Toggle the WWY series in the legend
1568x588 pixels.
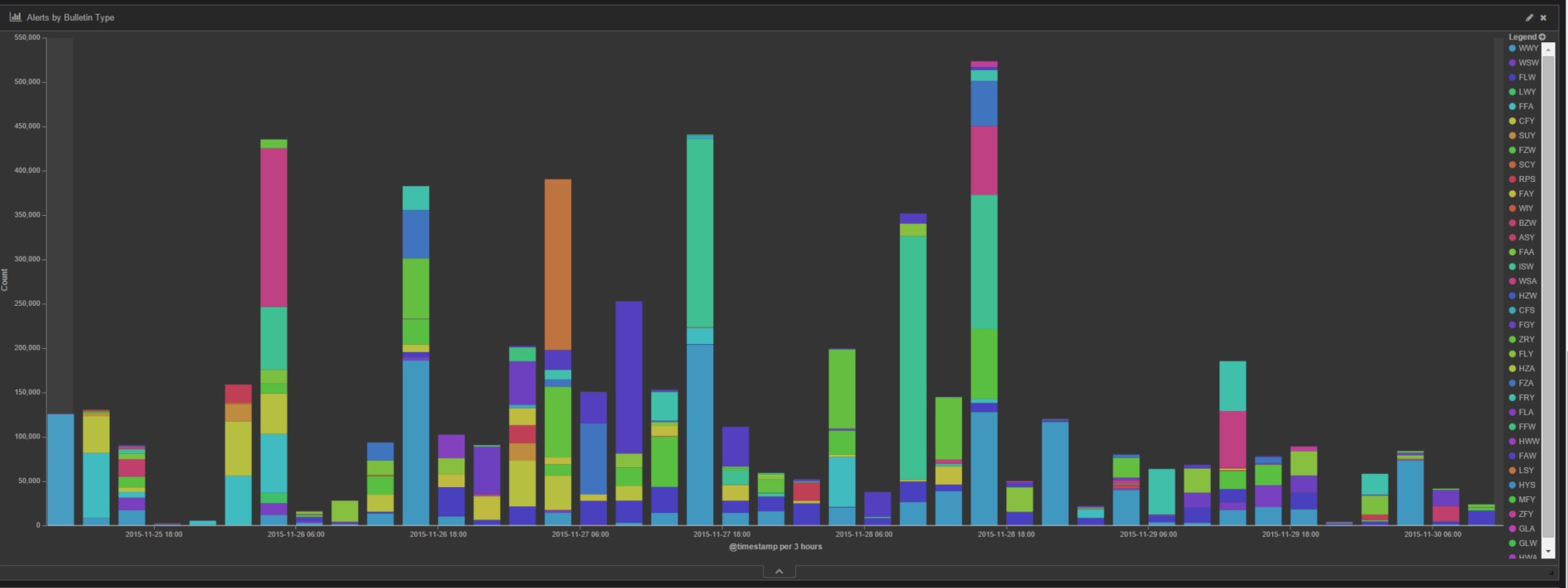click(x=1527, y=49)
